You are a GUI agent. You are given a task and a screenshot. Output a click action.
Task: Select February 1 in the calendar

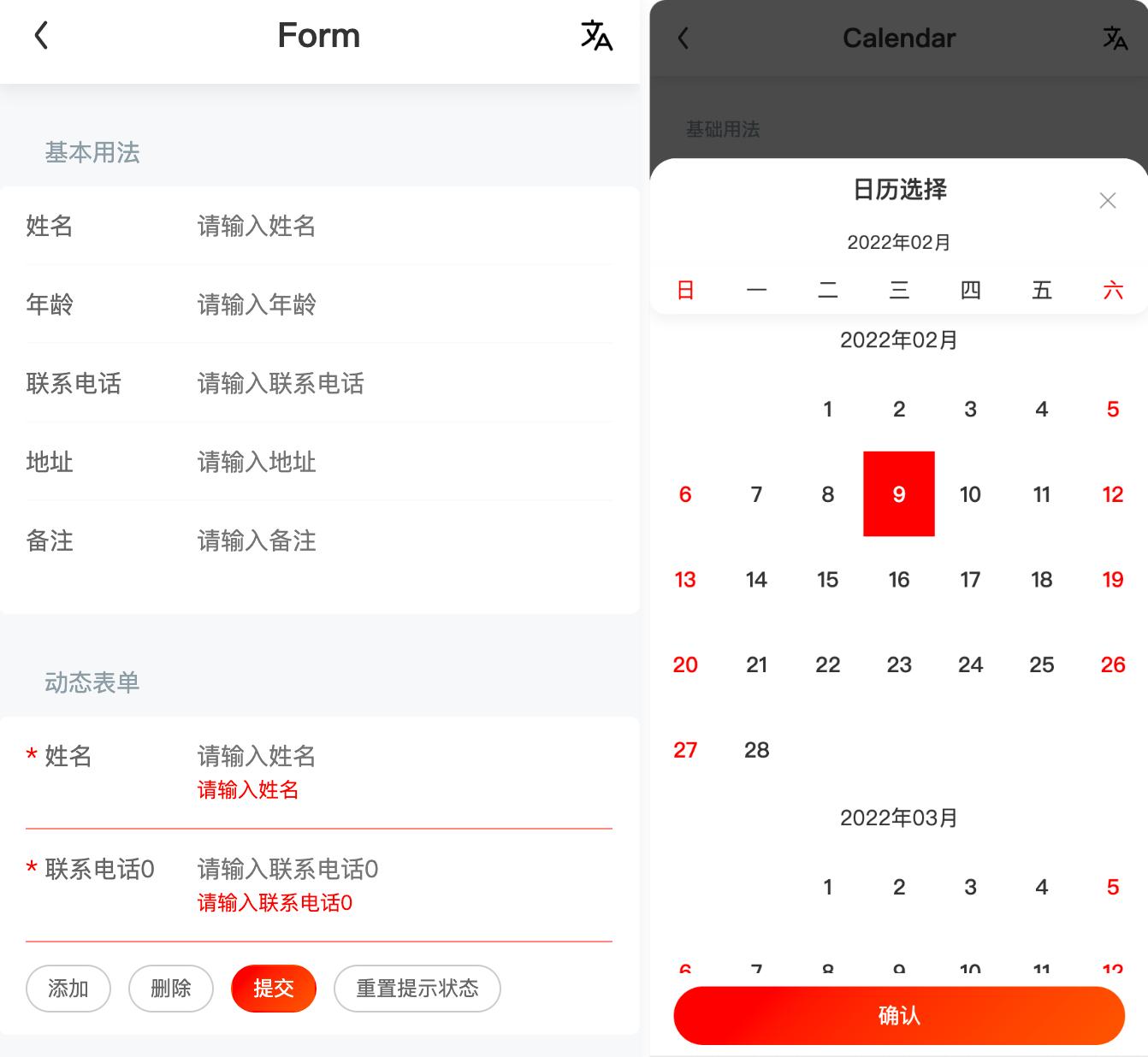click(x=828, y=409)
